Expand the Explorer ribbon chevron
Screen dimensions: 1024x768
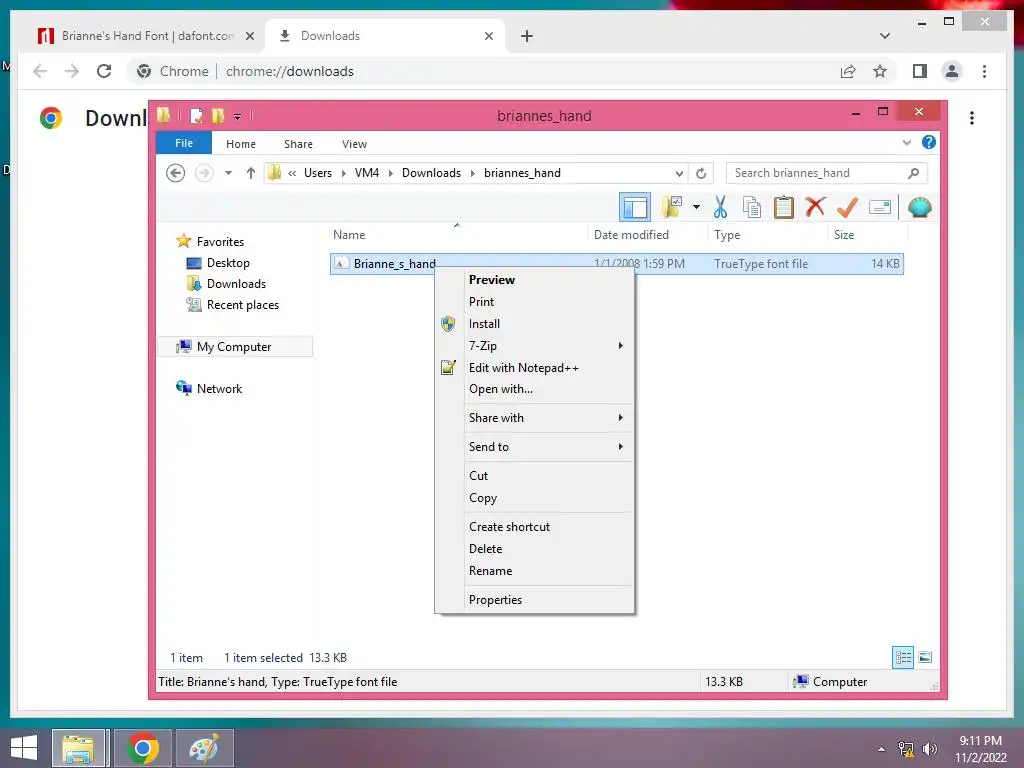(x=906, y=142)
